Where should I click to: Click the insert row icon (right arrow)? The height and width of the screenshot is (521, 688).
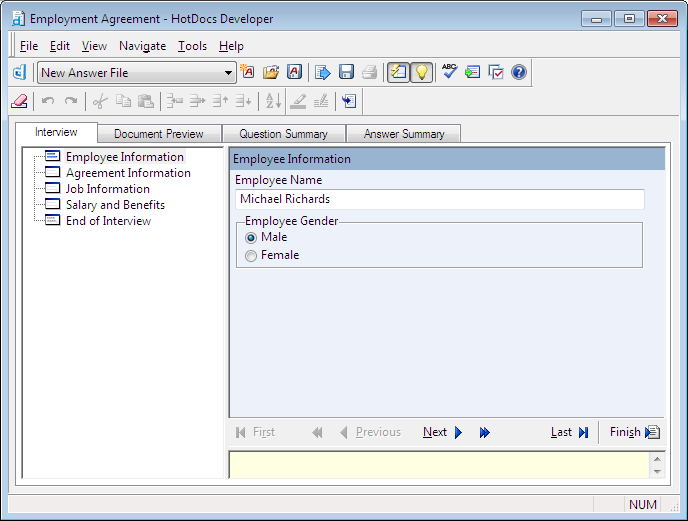(x=197, y=101)
